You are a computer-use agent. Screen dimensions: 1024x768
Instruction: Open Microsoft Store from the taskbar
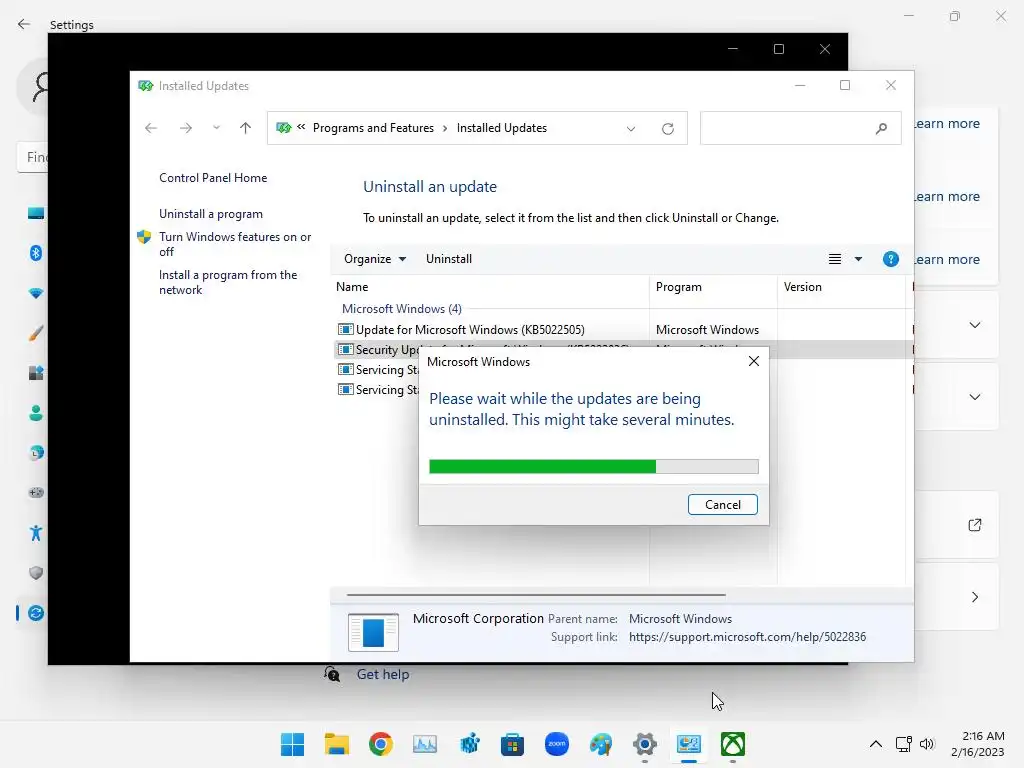(513, 744)
